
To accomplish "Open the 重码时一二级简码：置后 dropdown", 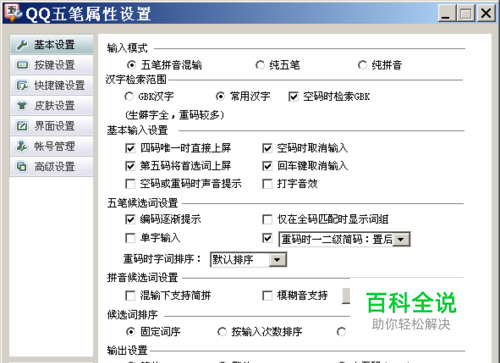I will [x=344, y=239].
